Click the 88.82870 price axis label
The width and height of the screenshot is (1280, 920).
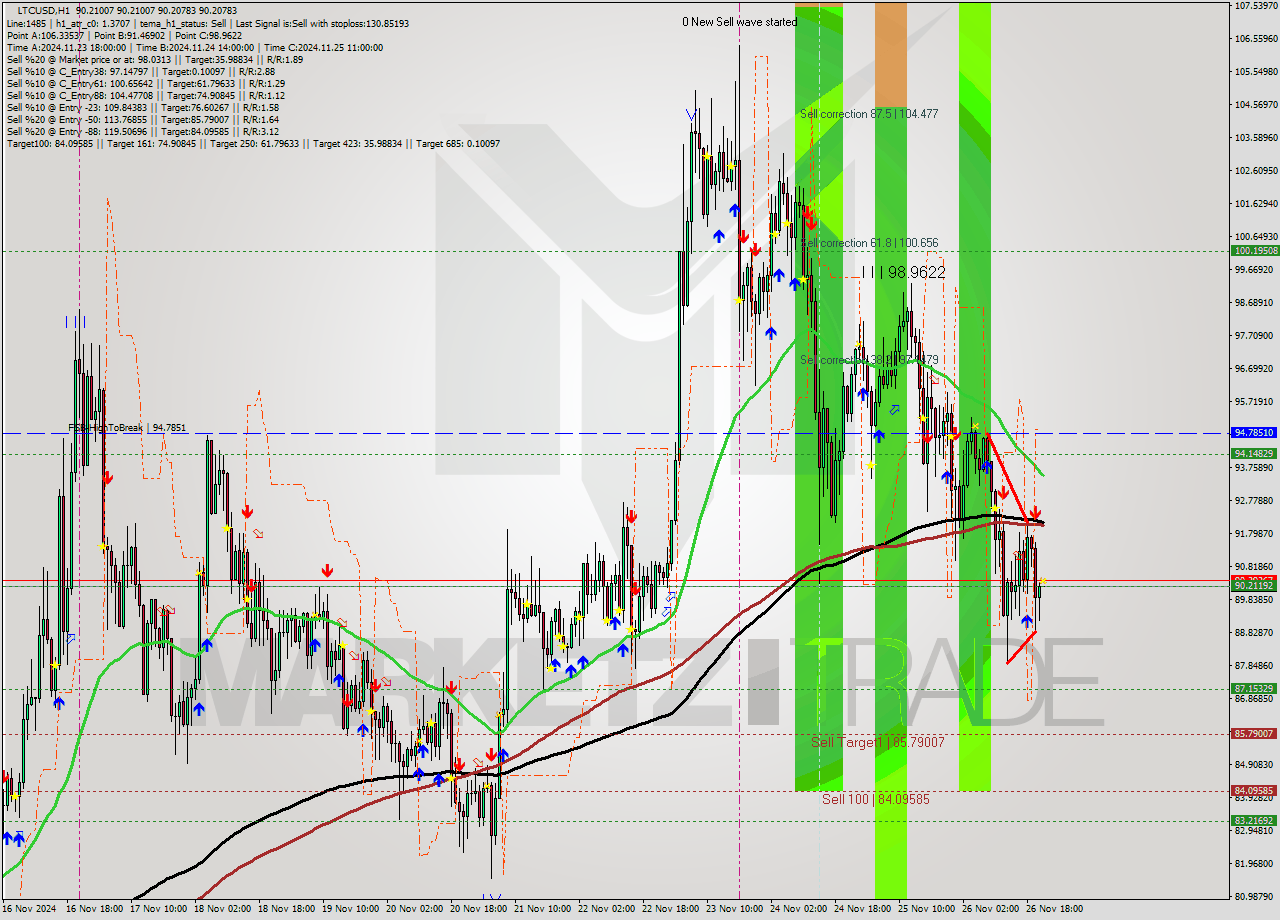click(x=1256, y=633)
